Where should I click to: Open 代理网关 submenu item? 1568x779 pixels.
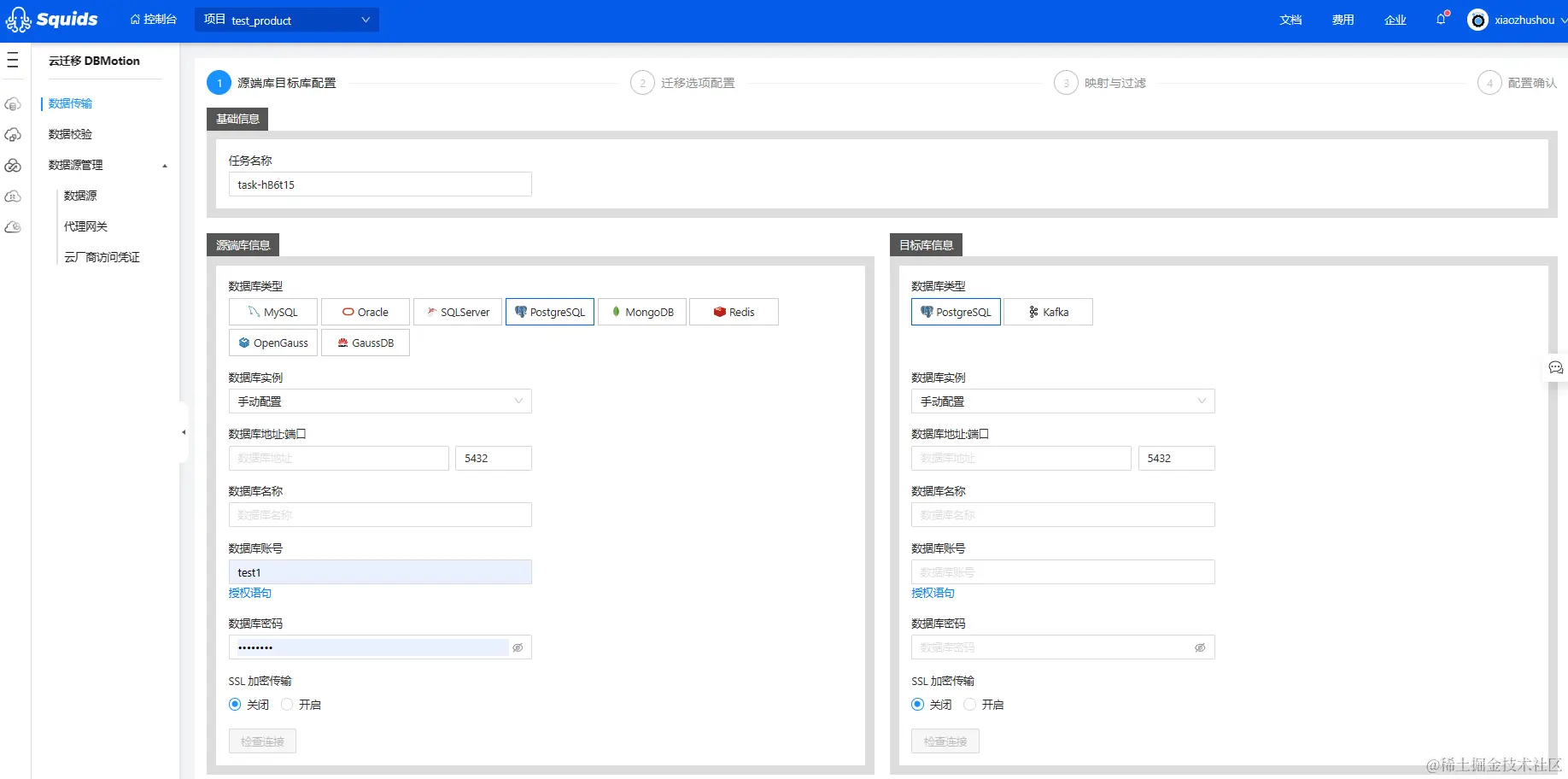coord(85,226)
